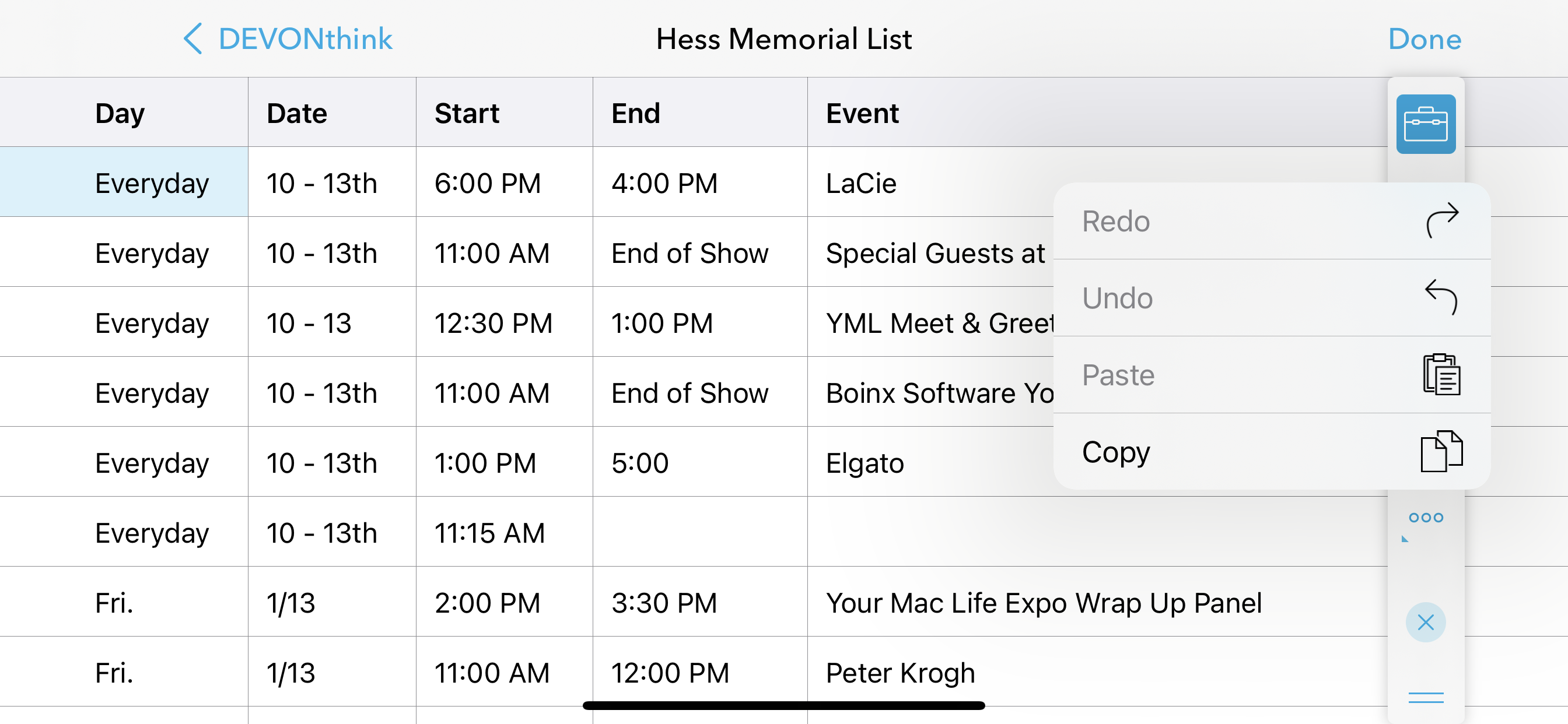Open the three-dots more options icon
Screen dimensions: 1568x724
(x=1426, y=518)
